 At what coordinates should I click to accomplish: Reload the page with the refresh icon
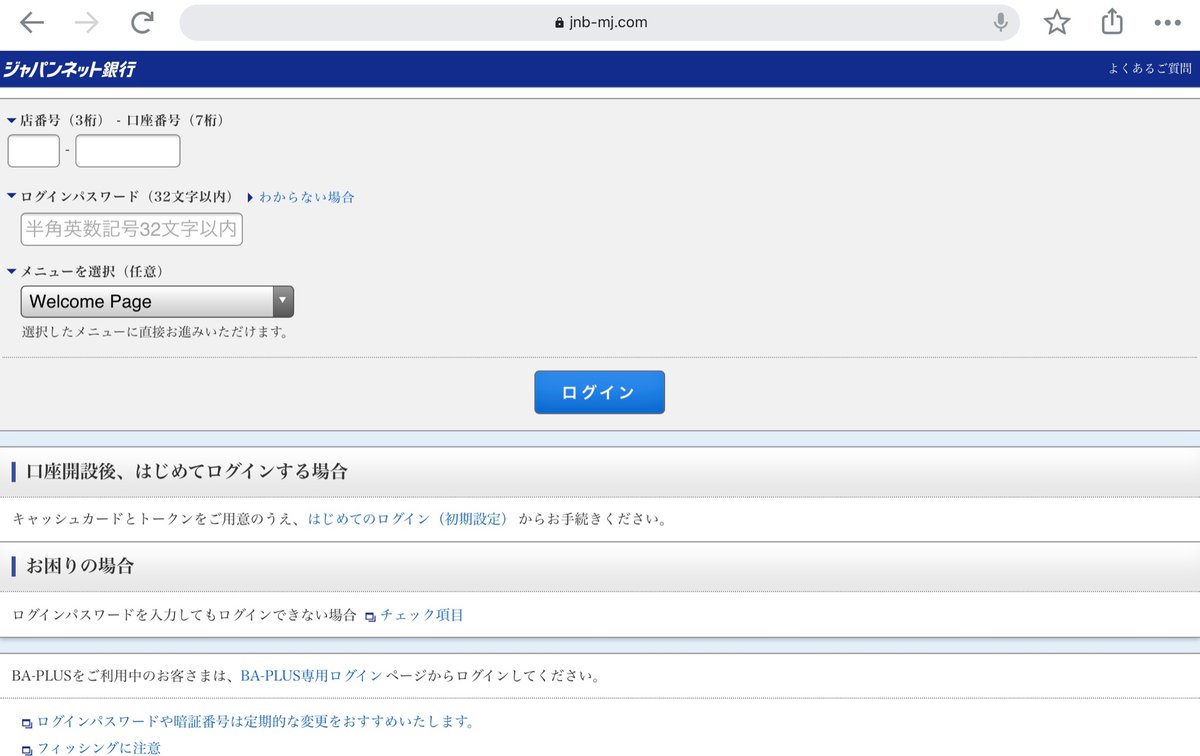tap(143, 22)
